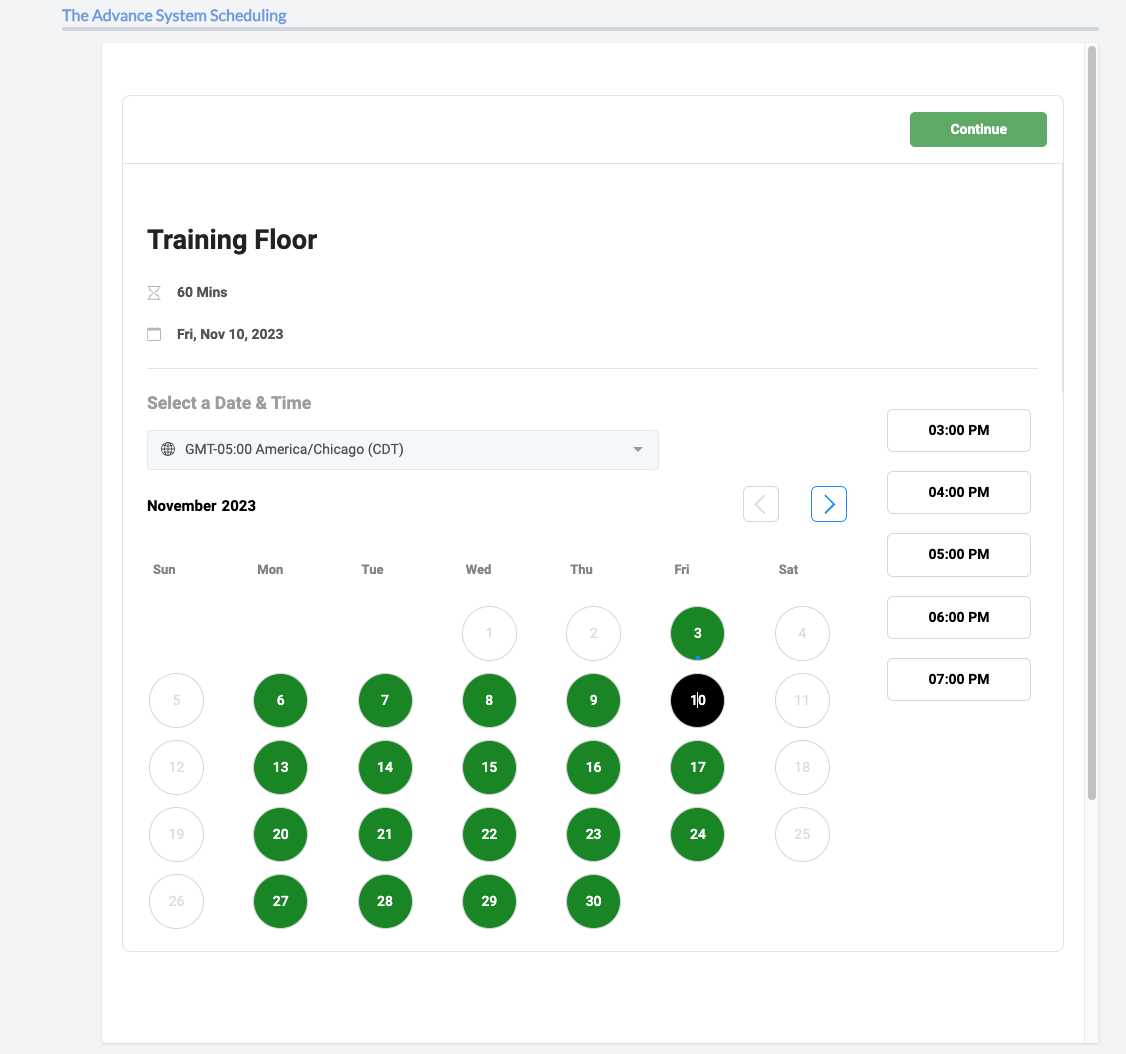This screenshot has width=1126, height=1054.
Task: Pick the 04:00 PM time slot
Action: pos(958,492)
